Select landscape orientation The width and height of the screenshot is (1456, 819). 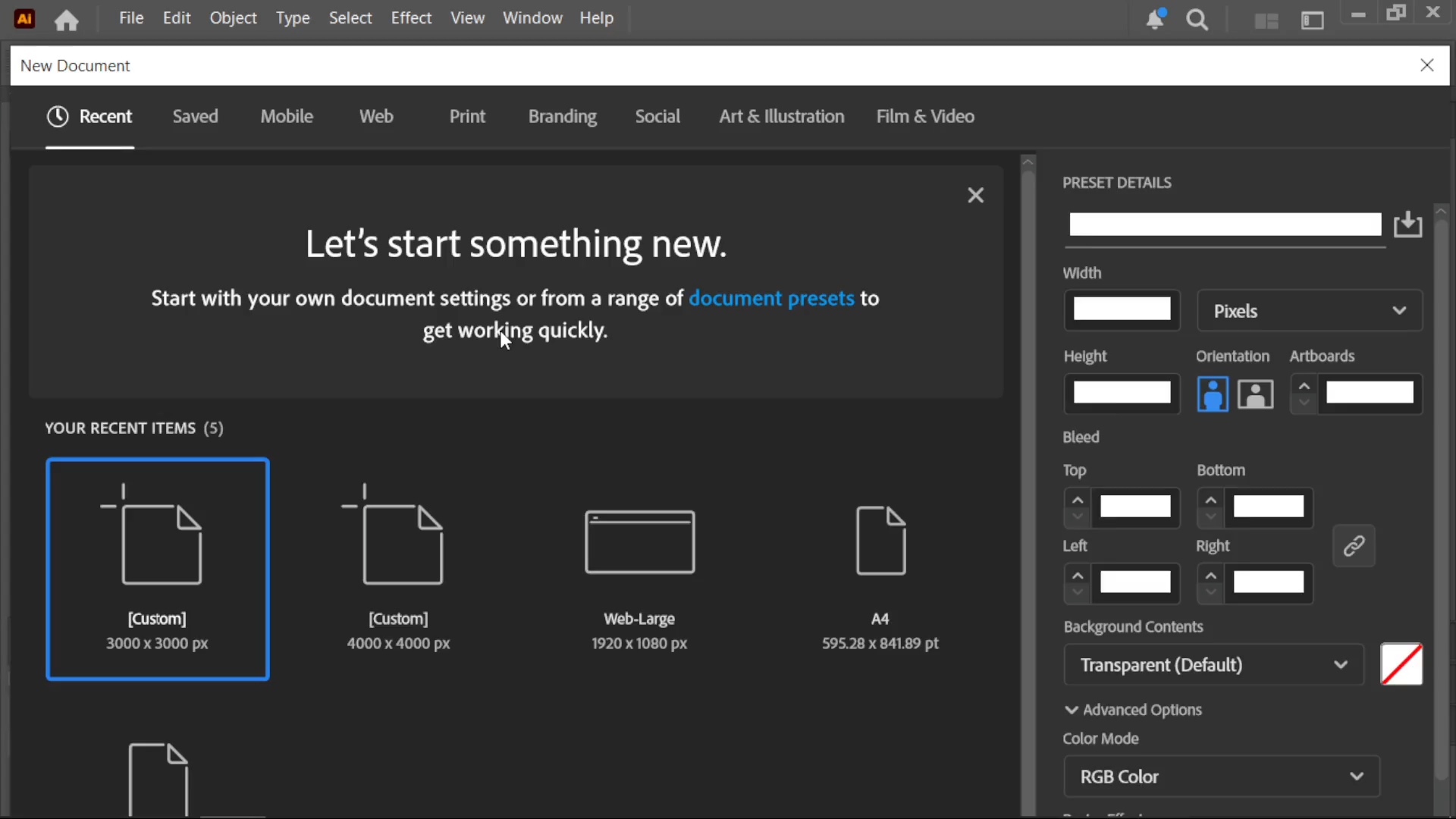point(1256,394)
